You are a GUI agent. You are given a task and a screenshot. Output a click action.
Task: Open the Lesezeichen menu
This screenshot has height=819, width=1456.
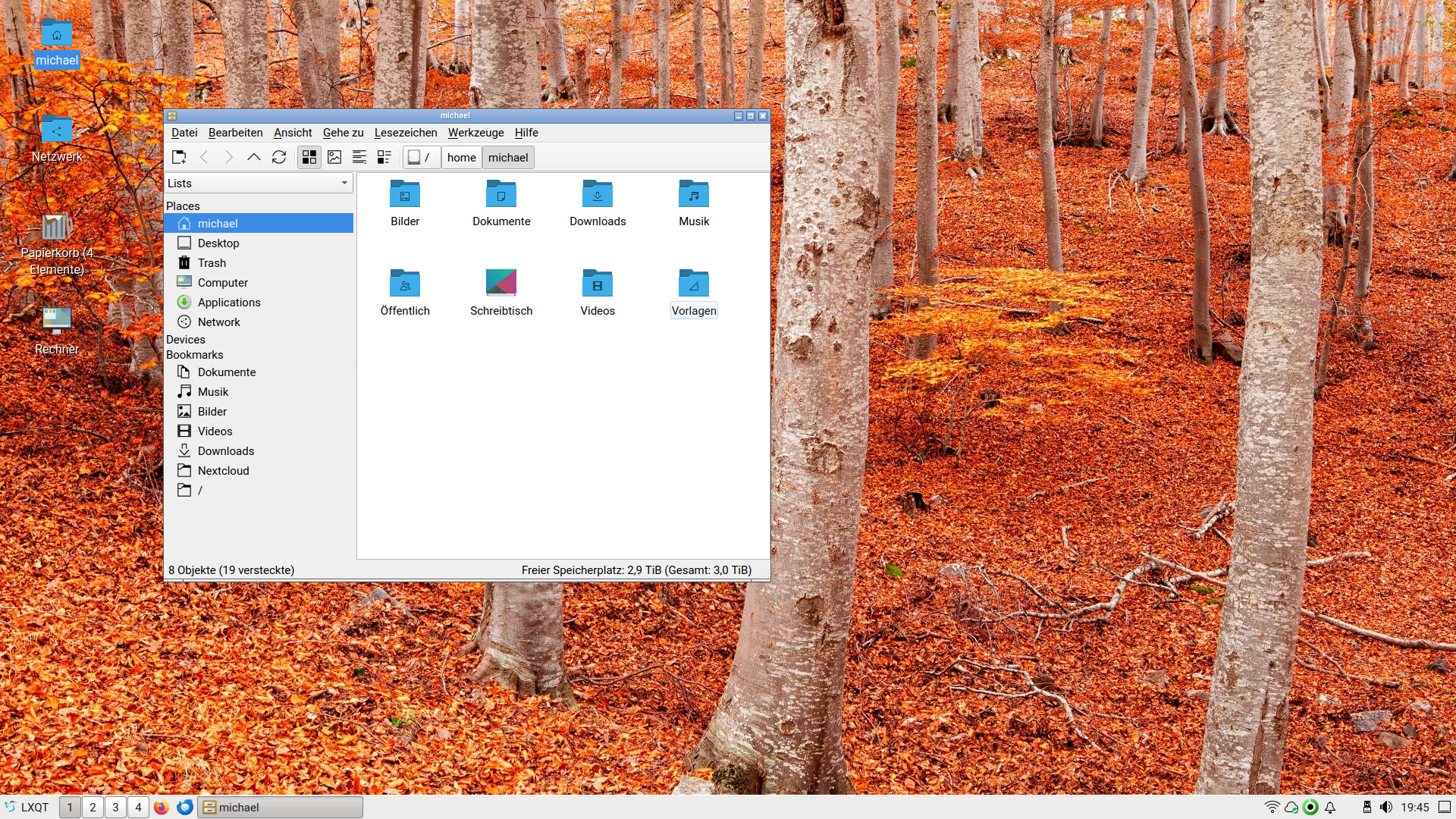tap(405, 133)
